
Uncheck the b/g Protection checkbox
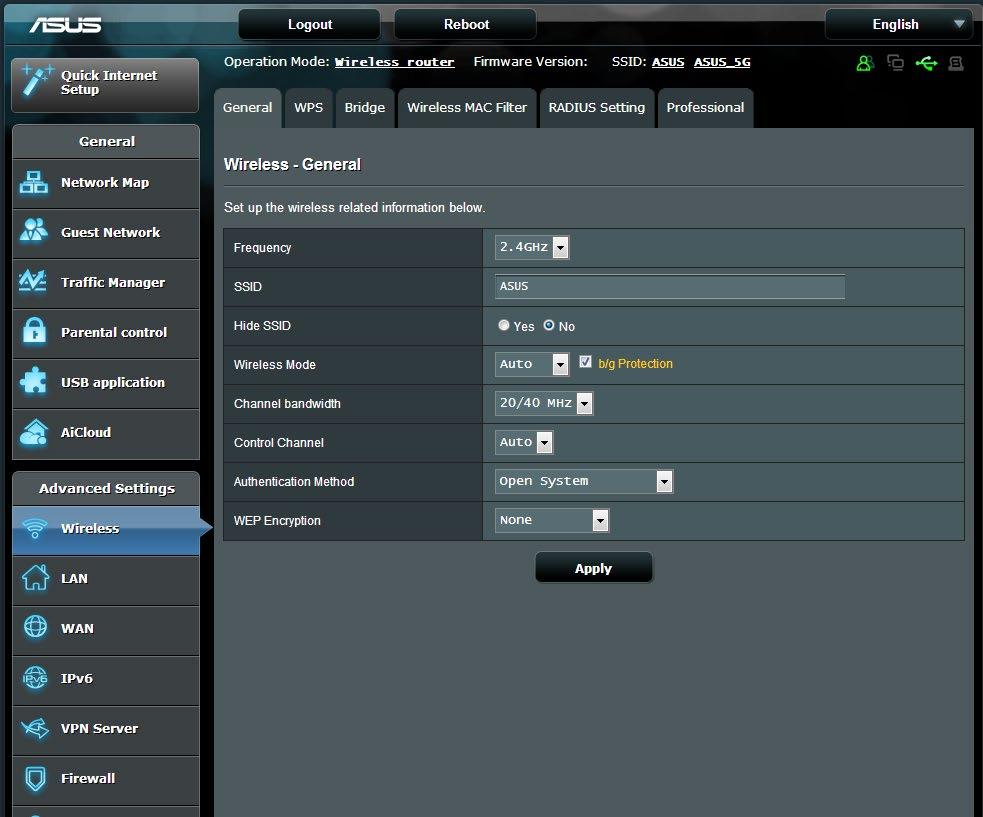pos(585,362)
